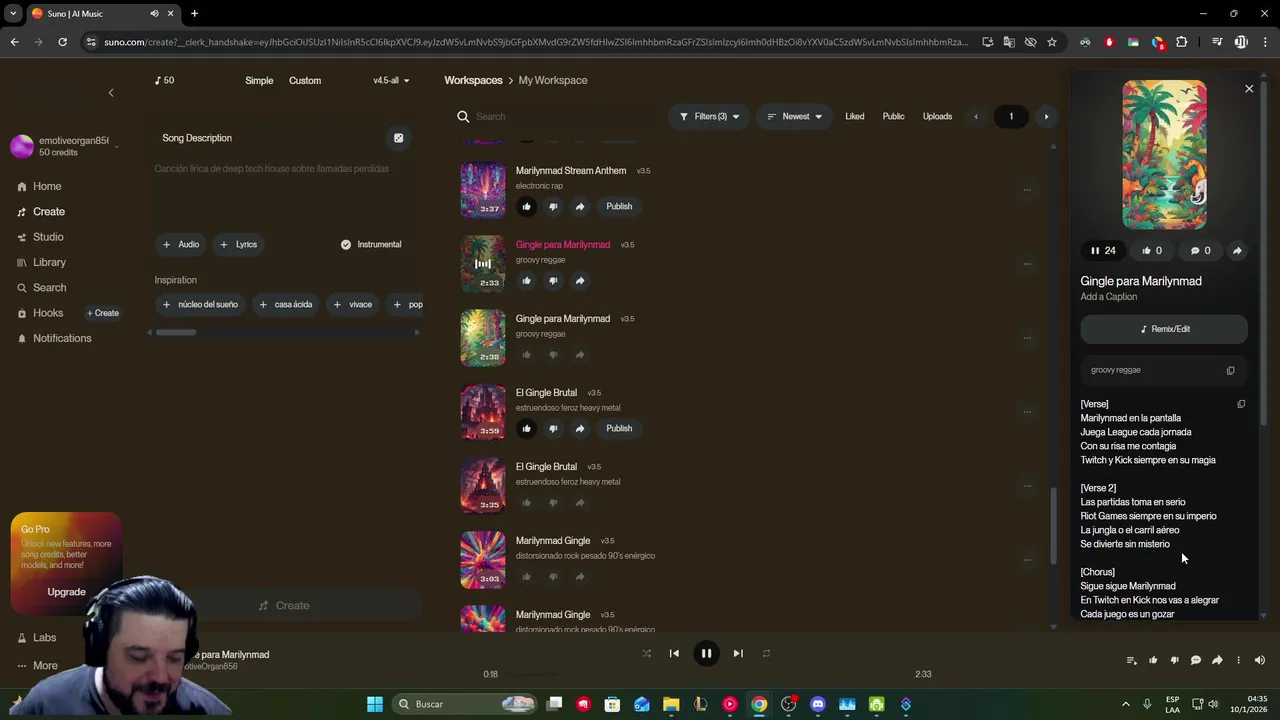Viewport: 1280px width, 720px height.
Task: Open Marilynmad Gingle 3:03 song title
Action: pos(553,541)
